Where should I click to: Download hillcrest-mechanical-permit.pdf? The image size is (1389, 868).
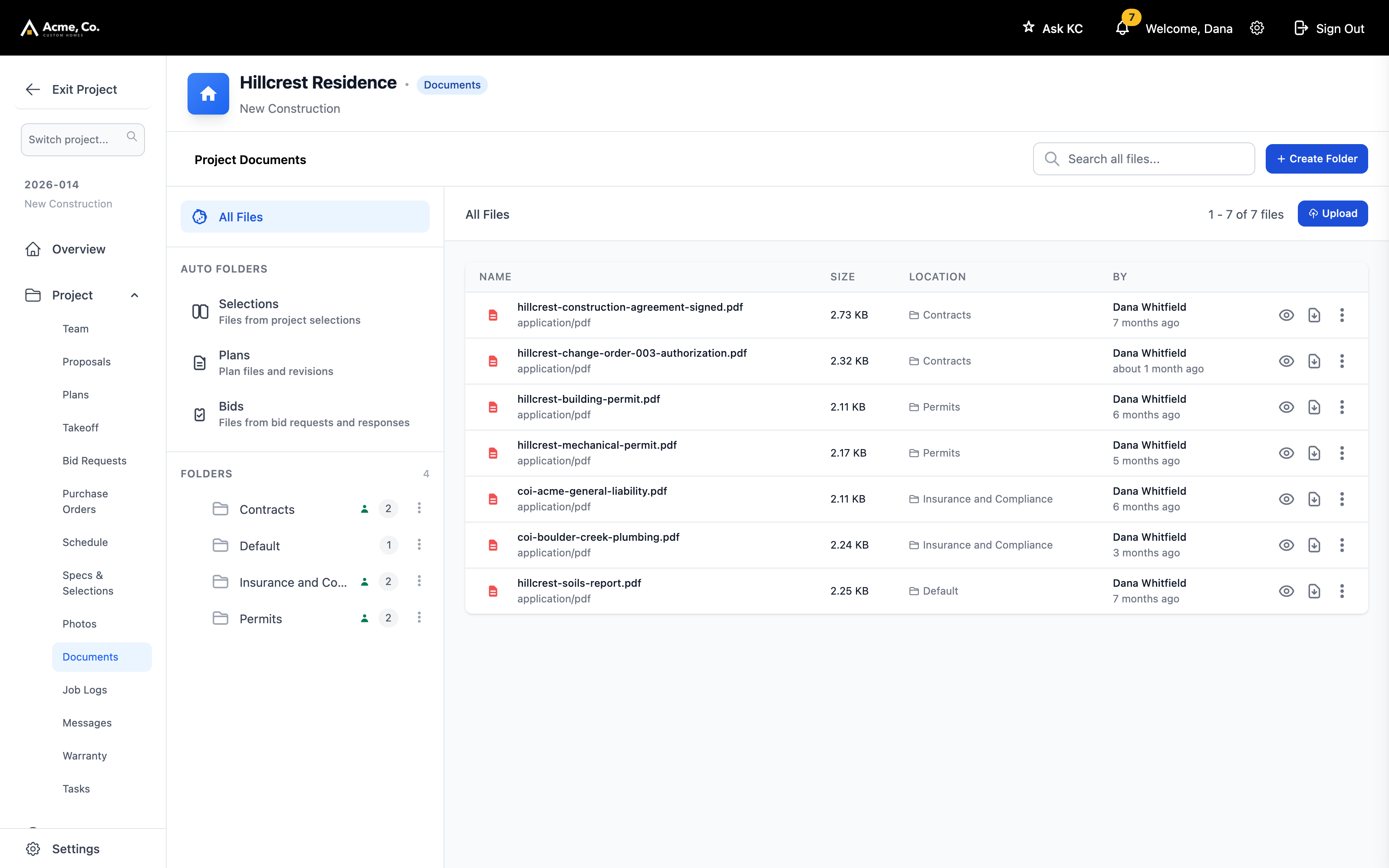1314,453
